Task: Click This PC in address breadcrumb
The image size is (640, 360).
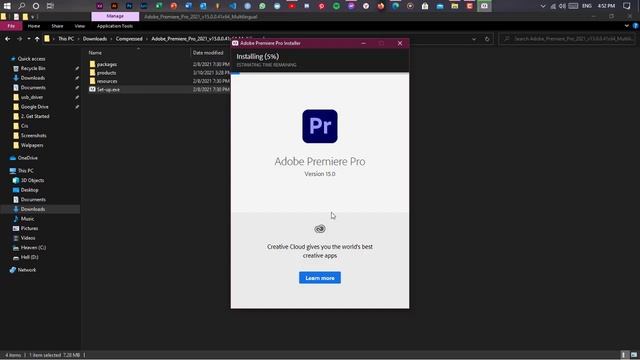Action: (66, 39)
